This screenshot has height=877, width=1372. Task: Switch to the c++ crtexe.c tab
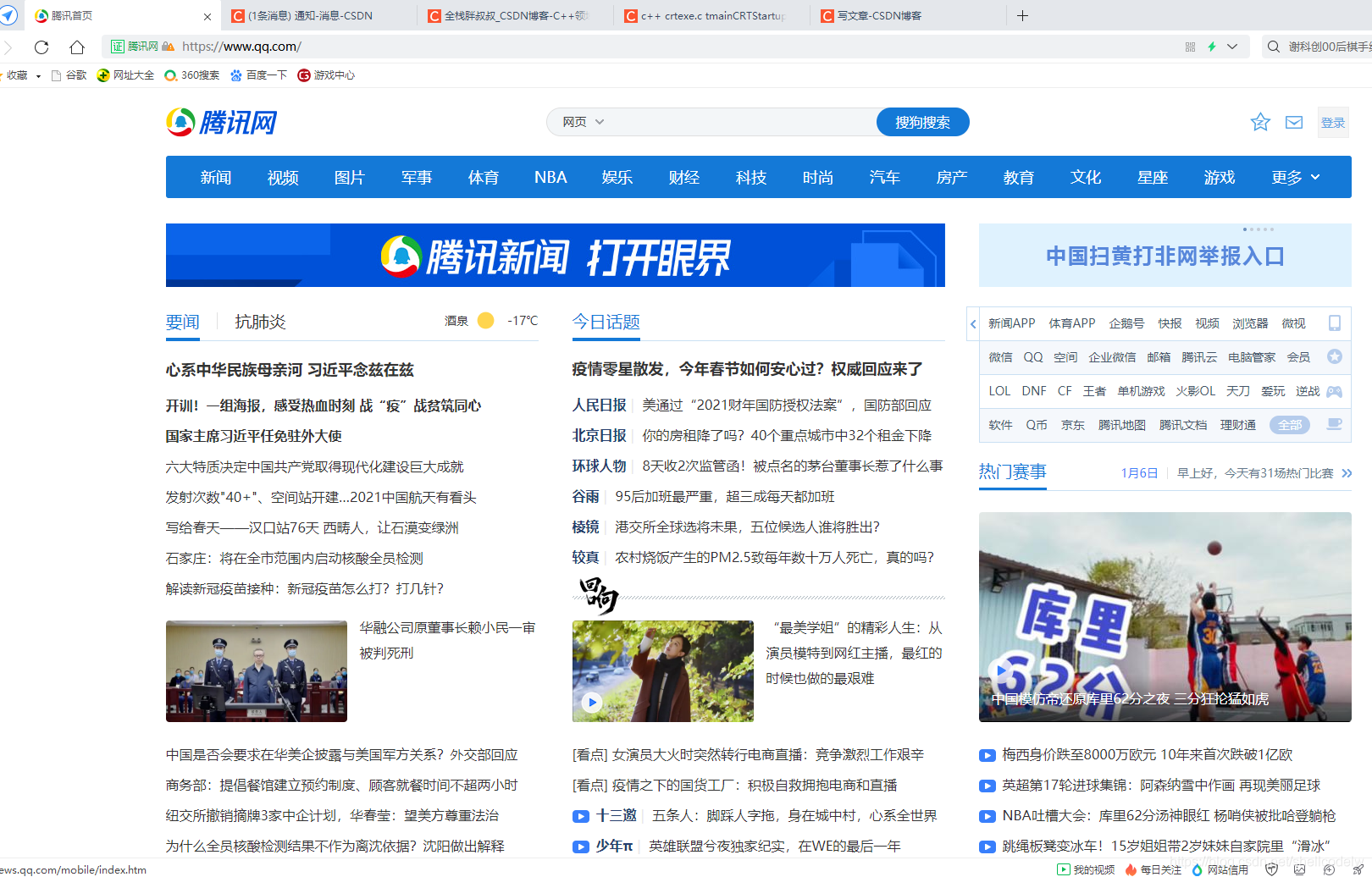(x=712, y=15)
